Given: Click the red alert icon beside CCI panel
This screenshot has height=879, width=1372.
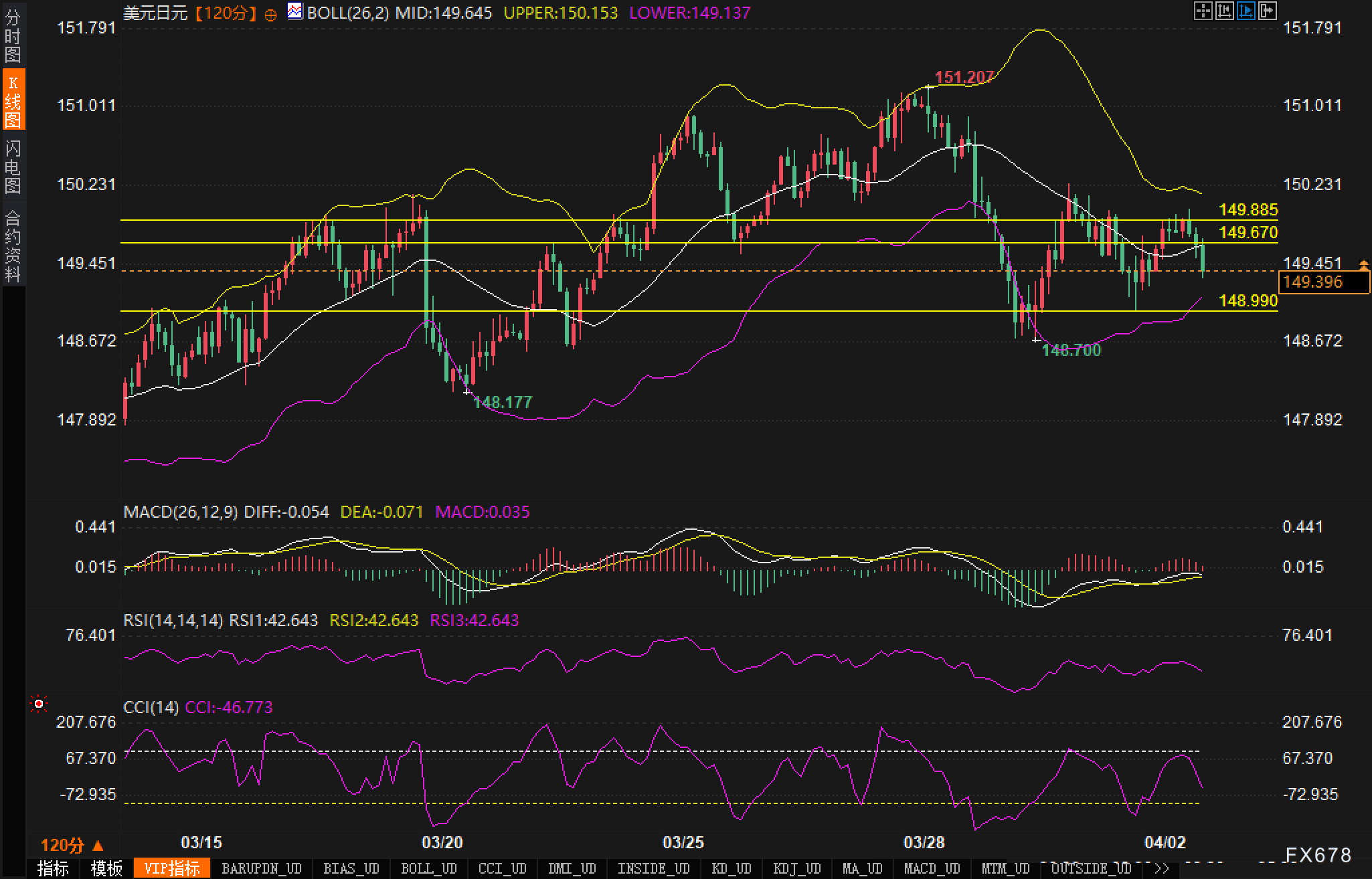Looking at the screenshot, I should [x=39, y=704].
